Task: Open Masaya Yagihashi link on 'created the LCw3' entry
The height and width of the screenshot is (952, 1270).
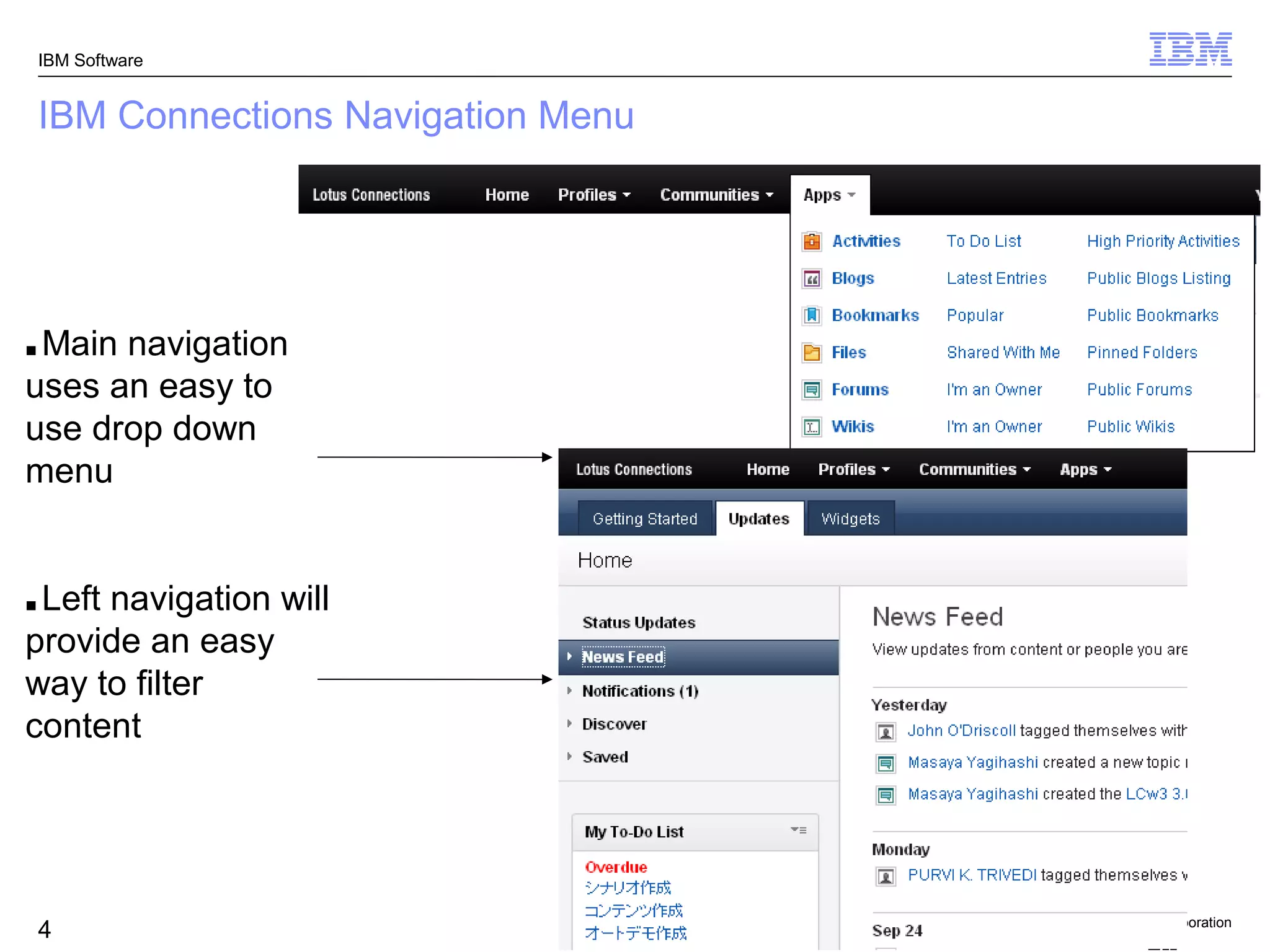Action: click(x=973, y=794)
